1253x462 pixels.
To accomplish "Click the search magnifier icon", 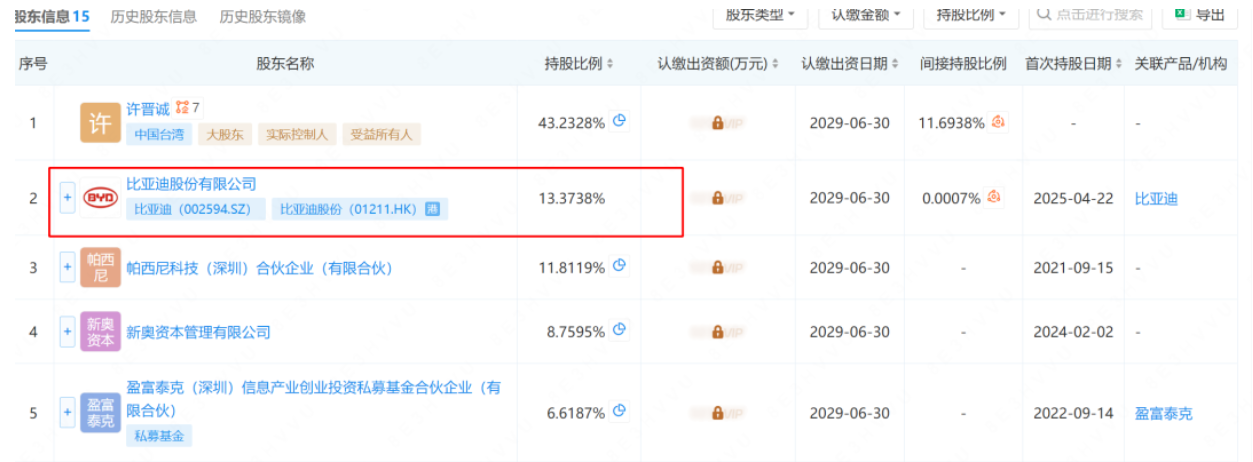I will click(1044, 14).
